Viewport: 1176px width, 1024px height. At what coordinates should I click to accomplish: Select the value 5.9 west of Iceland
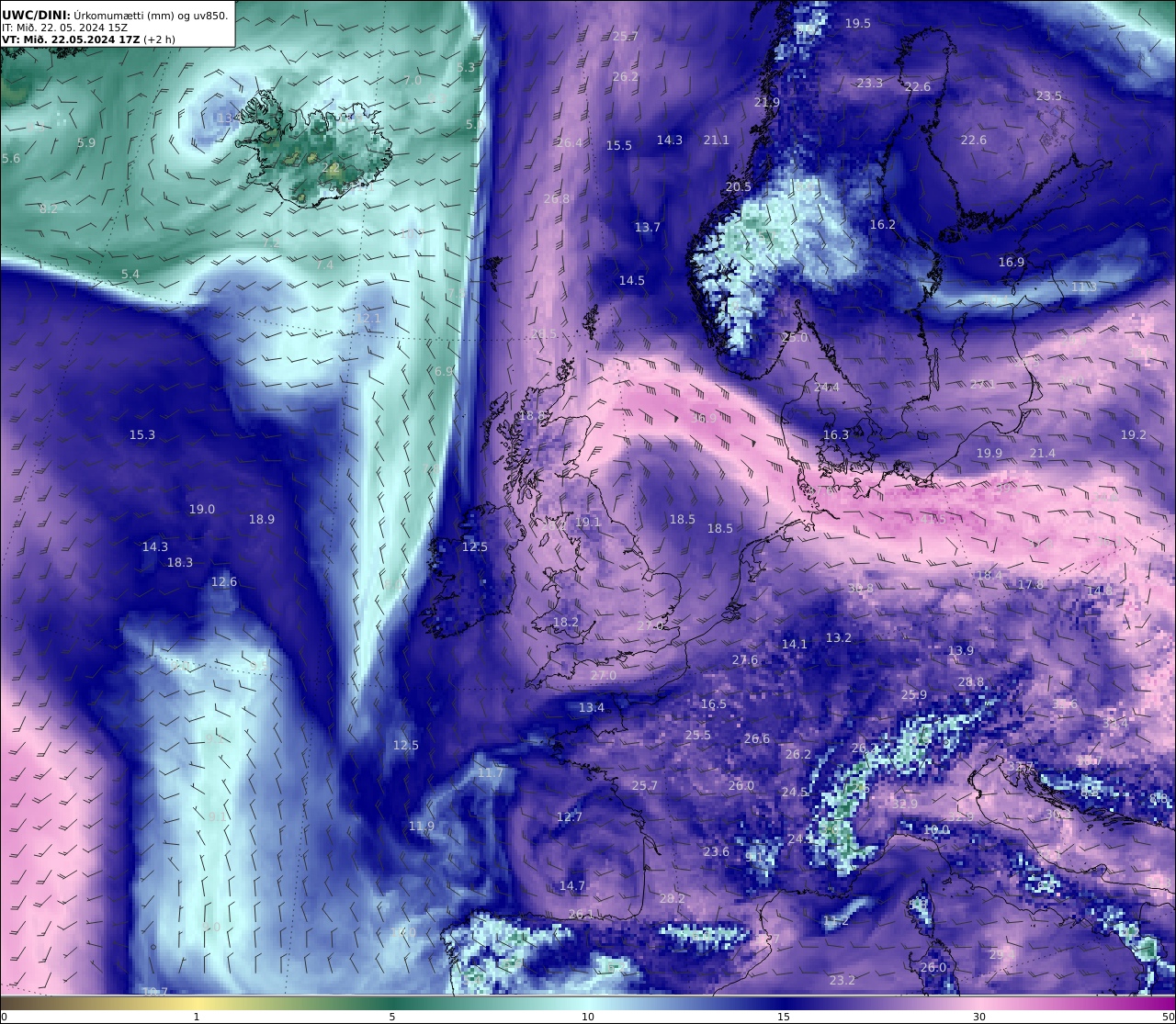[86, 142]
